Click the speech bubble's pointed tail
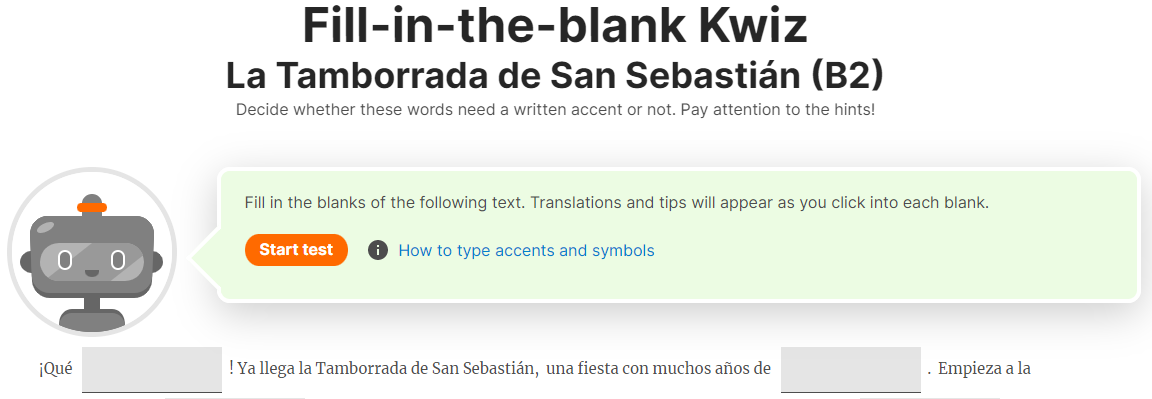1152x399 pixels. pos(206,258)
